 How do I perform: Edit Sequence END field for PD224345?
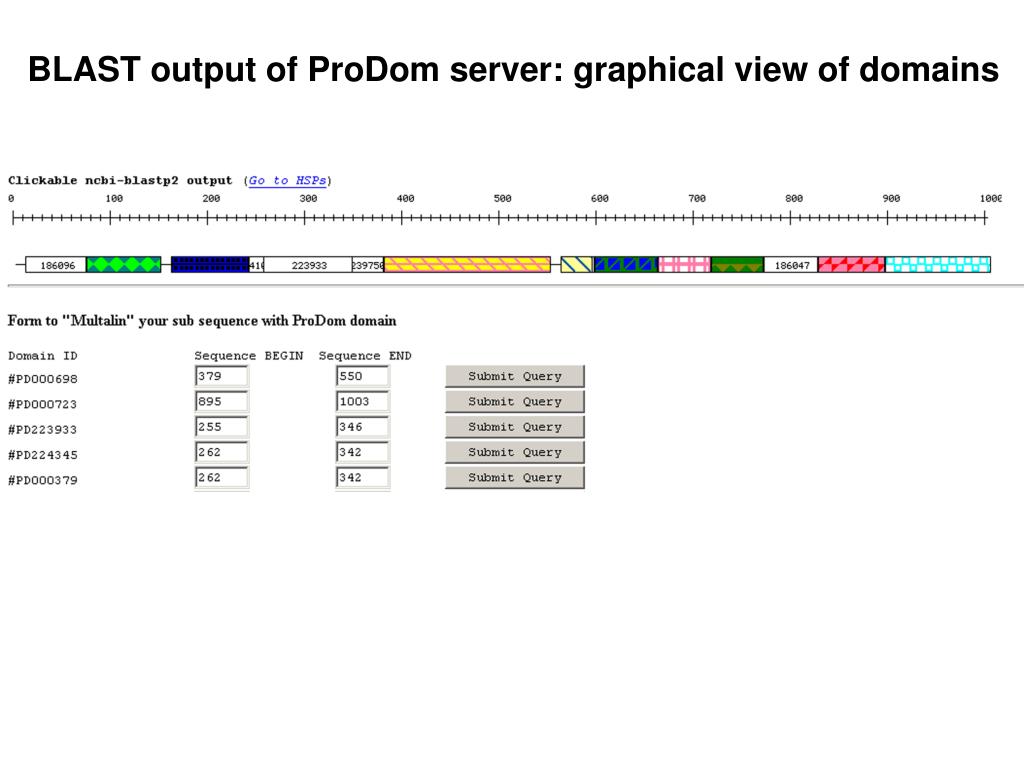[x=362, y=453]
